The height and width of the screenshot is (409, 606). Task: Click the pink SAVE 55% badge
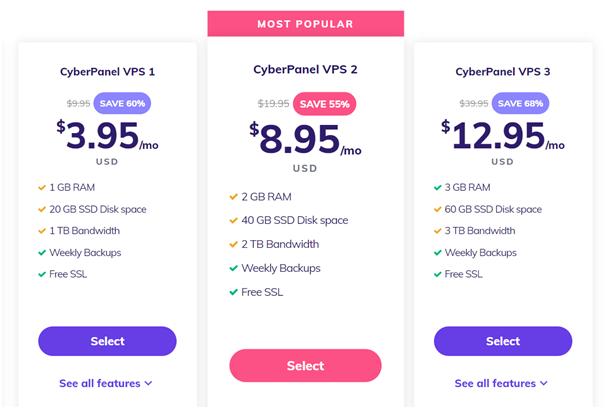coord(324,104)
